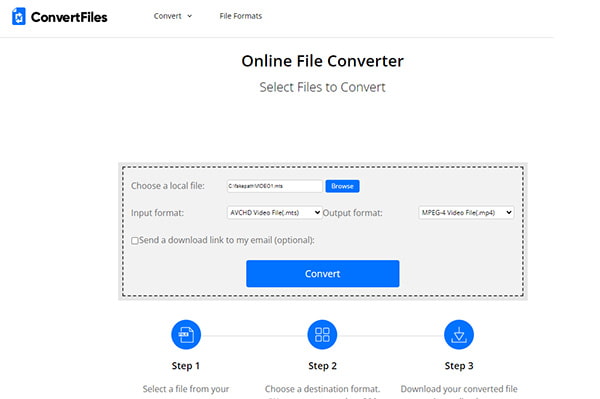
Task: Click the 'Step 2' heading text
Action: coord(322,366)
